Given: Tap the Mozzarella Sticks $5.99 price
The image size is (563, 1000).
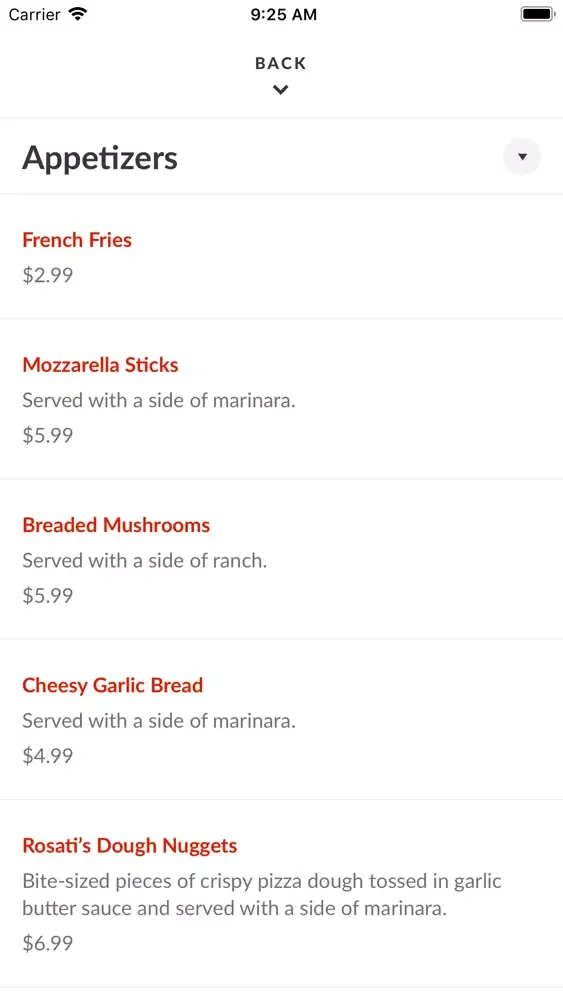Looking at the screenshot, I should click(48, 436).
